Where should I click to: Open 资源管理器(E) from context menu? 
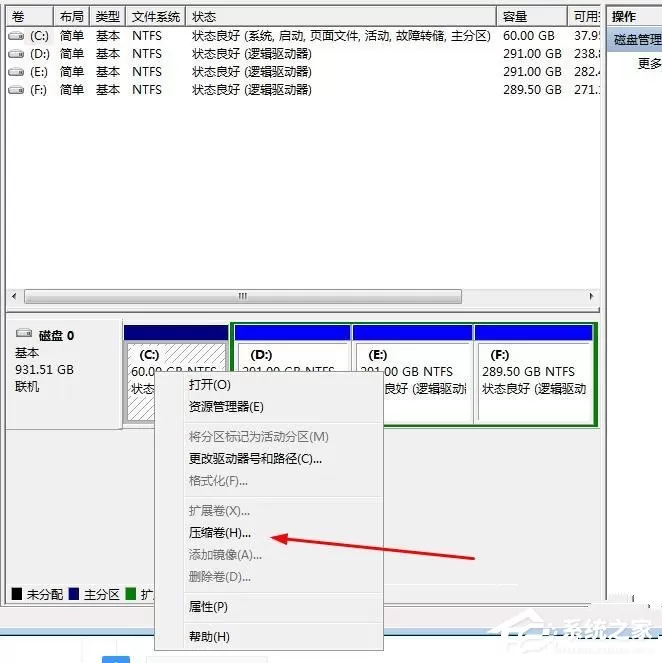[226, 407]
